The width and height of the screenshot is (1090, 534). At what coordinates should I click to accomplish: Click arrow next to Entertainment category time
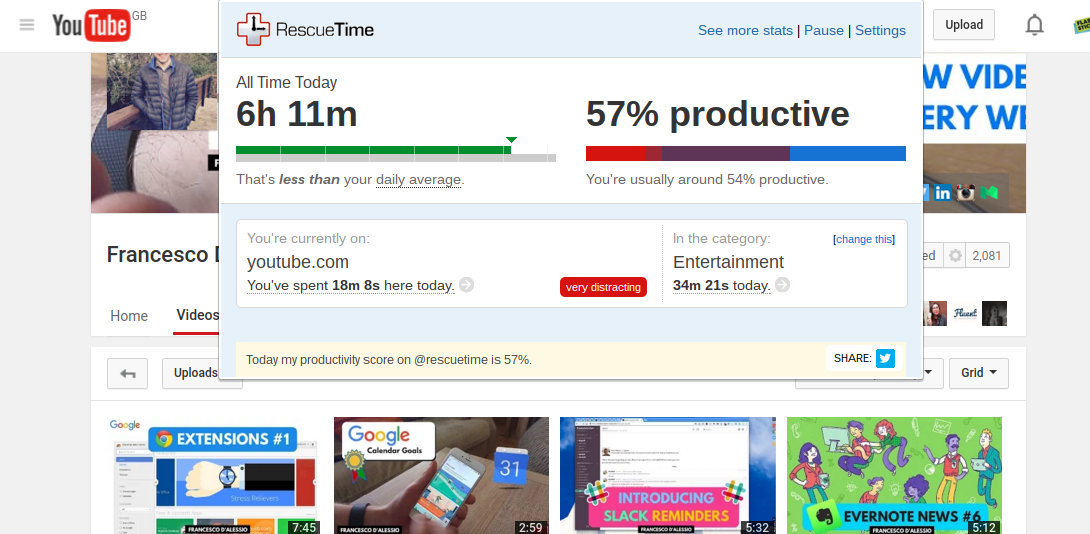point(782,285)
